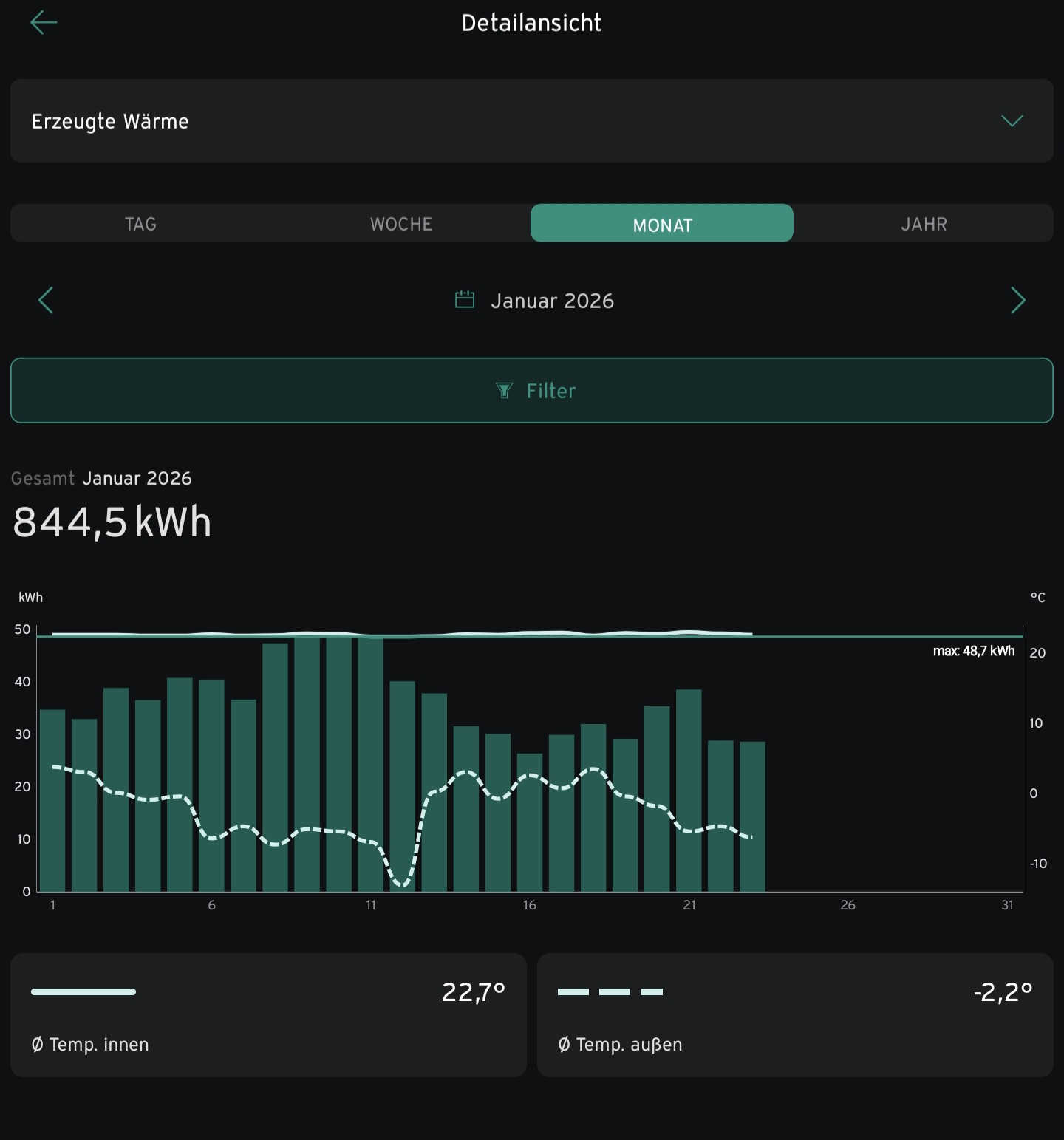Go to the previous month with the left chevron
The image size is (1064, 1140).
pyautogui.click(x=46, y=300)
